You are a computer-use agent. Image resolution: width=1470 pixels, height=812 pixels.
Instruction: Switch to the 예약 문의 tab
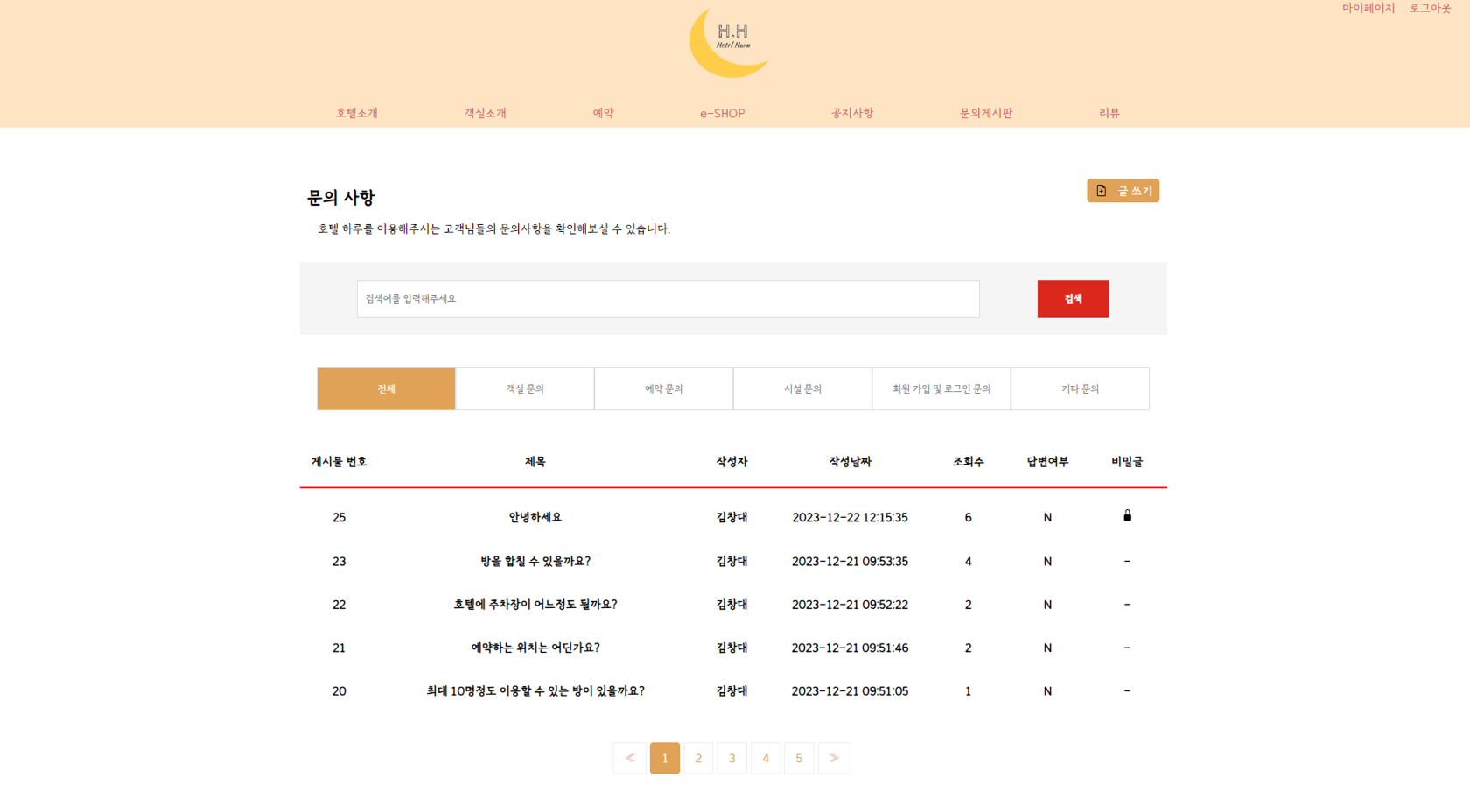point(663,389)
